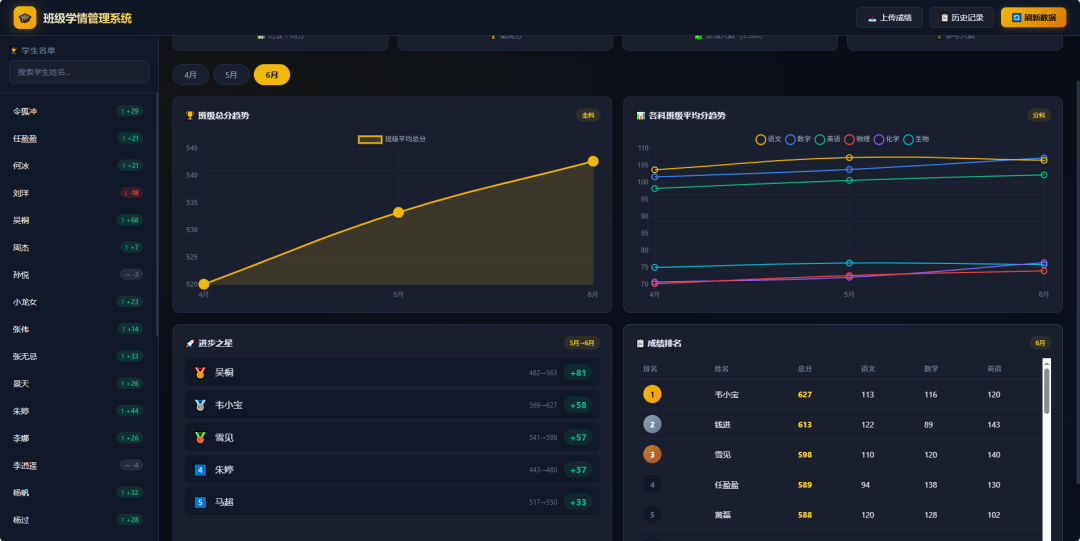Click the ranking table scrollbar thumb
Screen dimensions: 1080x541
tap(1047, 391)
